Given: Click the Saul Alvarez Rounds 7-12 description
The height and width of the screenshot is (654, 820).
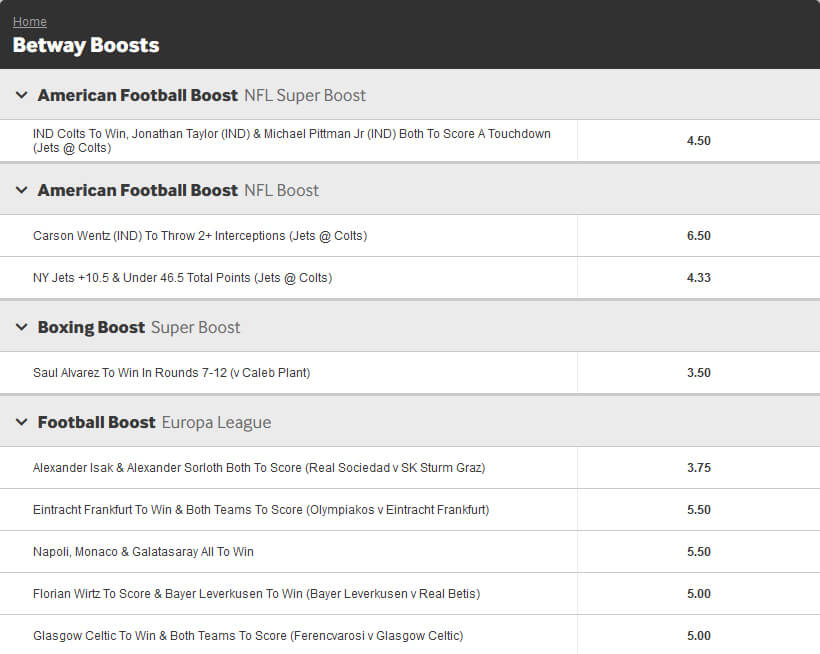Looking at the screenshot, I should tap(172, 373).
